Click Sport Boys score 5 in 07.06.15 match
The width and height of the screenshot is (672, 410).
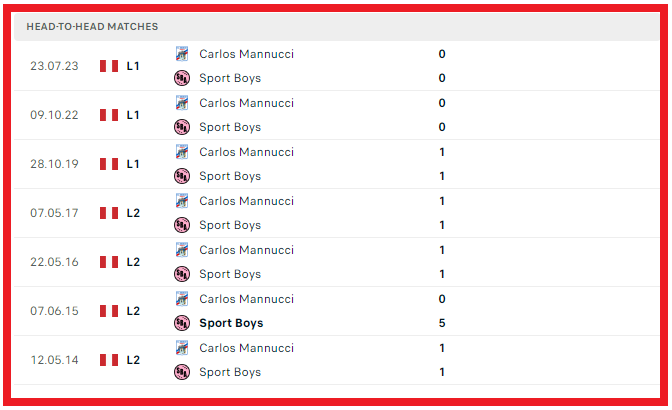(442, 323)
